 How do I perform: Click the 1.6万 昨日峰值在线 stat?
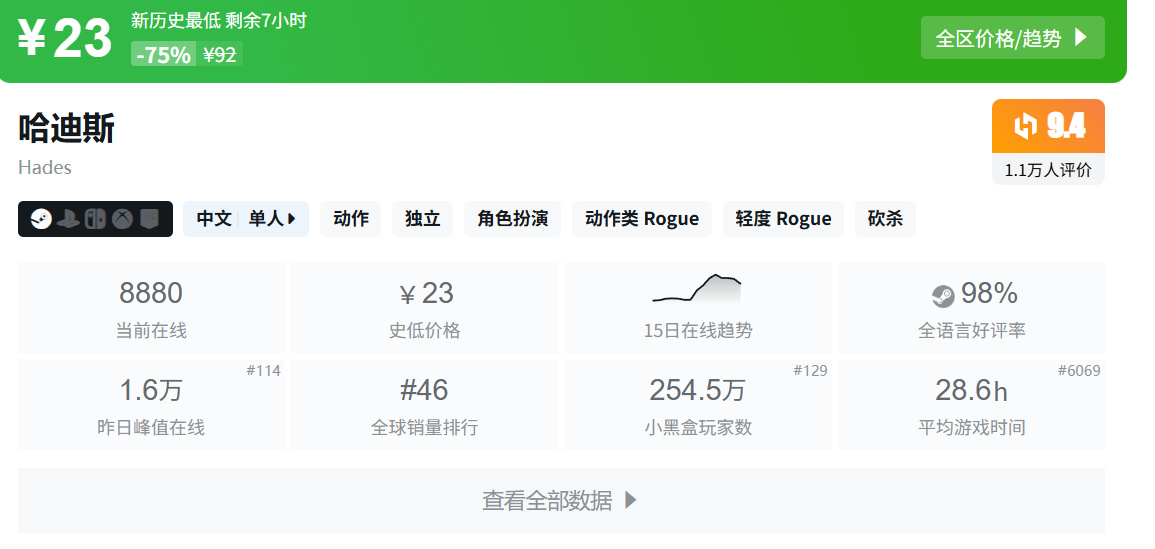point(151,405)
